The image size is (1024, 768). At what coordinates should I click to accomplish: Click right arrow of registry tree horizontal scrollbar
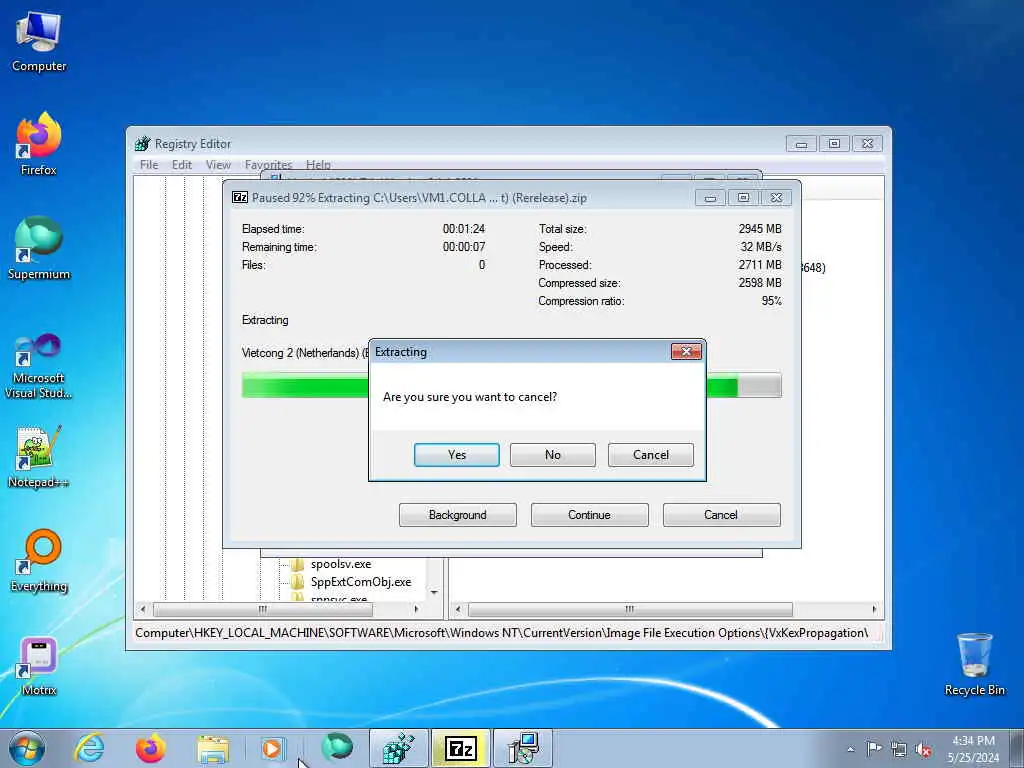coord(416,609)
